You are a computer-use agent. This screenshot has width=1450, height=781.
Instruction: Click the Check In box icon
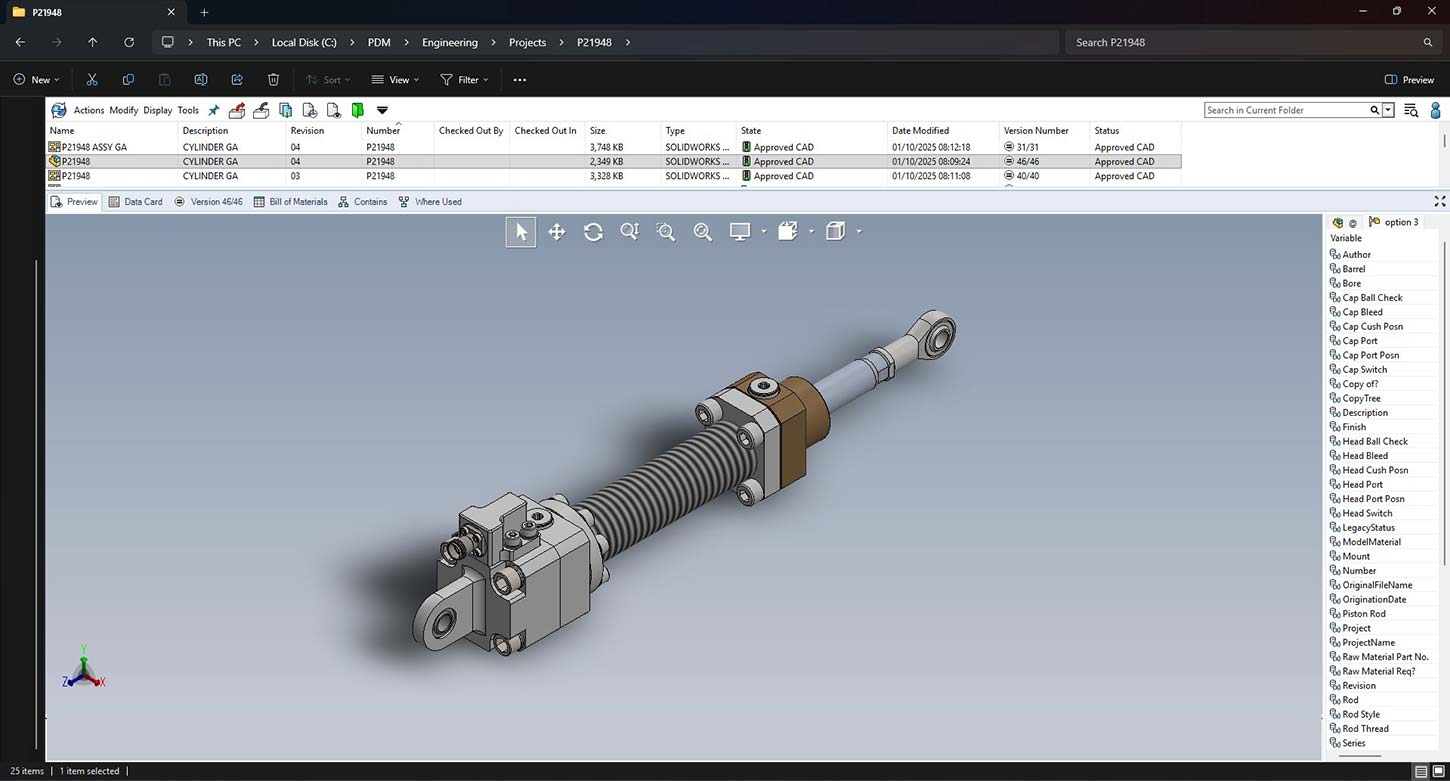(x=261, y=110)
